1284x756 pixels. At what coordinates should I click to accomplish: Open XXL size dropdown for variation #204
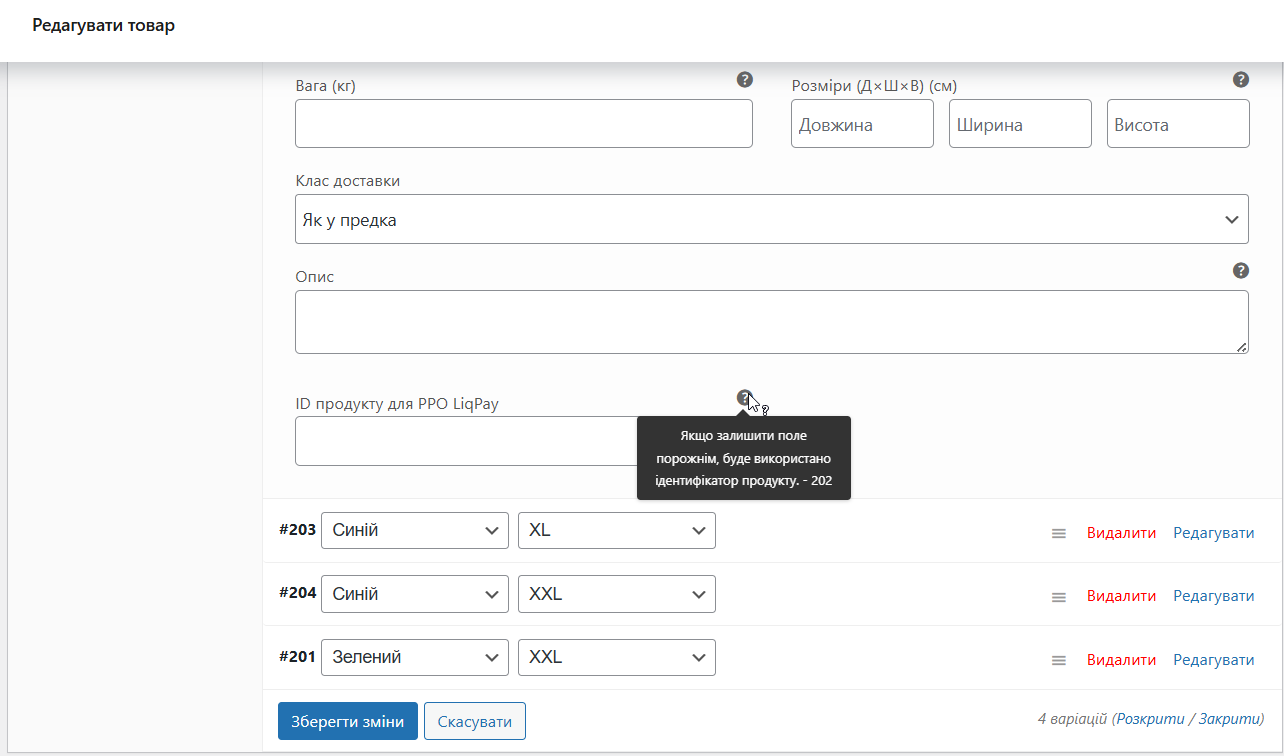(616, 594)
